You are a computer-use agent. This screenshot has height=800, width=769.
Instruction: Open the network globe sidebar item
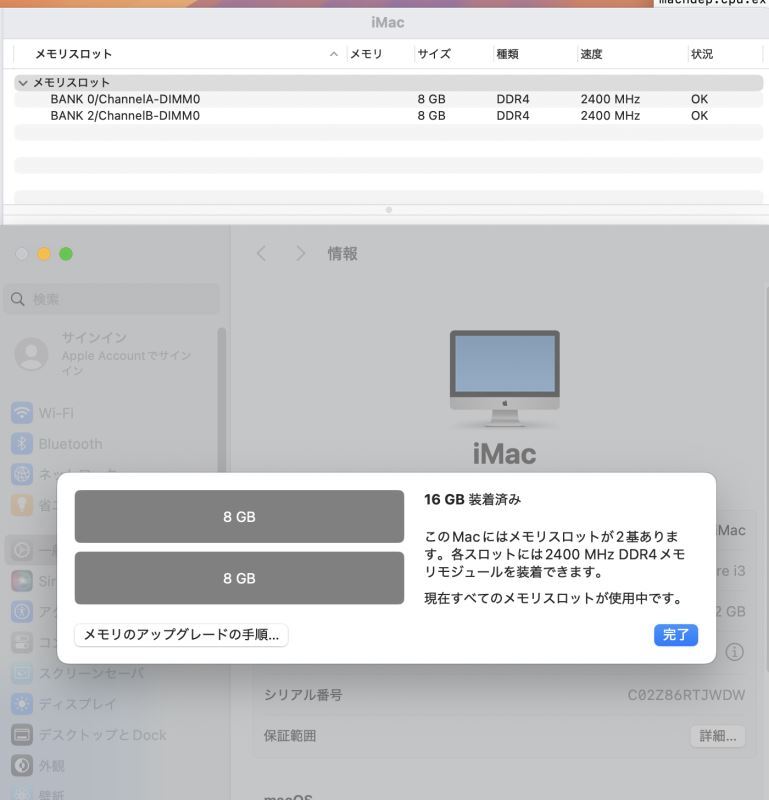coord(22,474)
